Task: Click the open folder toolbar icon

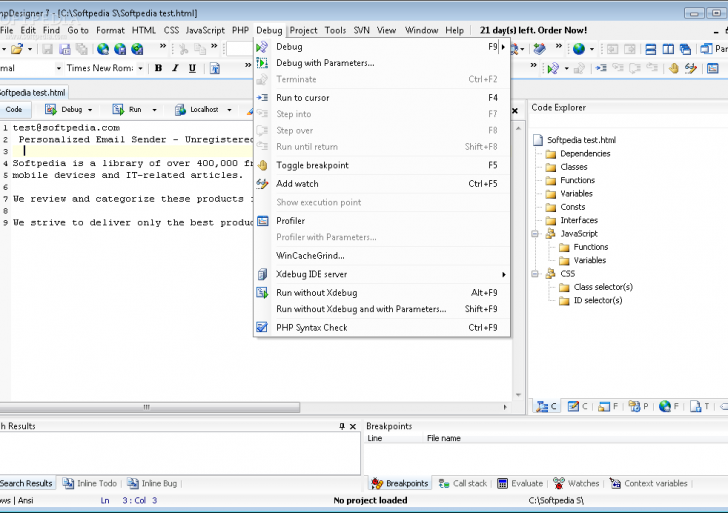Action: 16,48
